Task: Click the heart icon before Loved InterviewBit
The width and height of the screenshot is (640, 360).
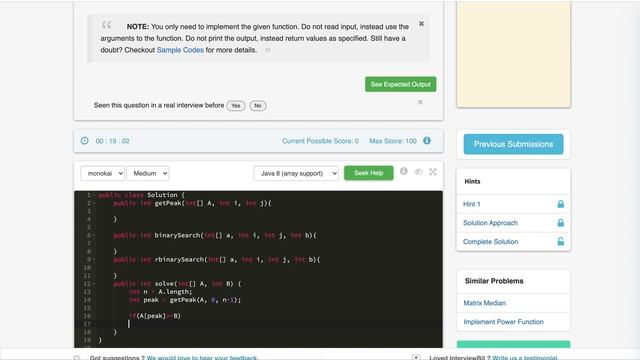Action: pos(416,358)
